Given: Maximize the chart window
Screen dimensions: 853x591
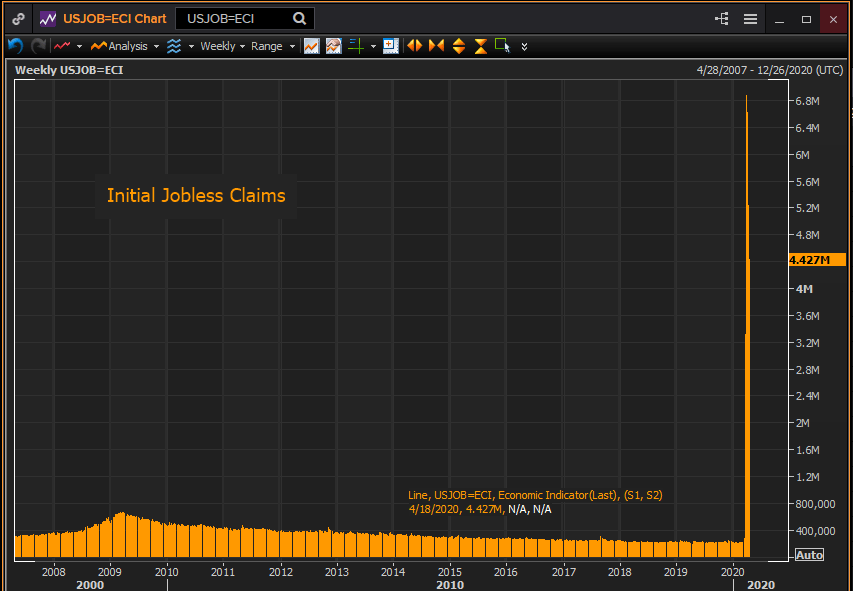Looking at the screenshot, I should click(806, 19).
